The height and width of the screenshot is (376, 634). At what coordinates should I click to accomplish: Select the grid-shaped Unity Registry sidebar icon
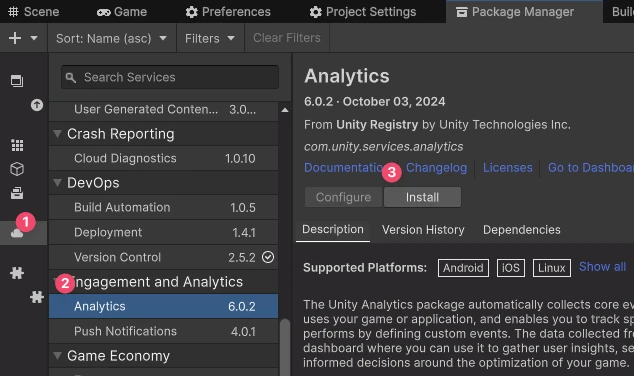pos(17,145)
